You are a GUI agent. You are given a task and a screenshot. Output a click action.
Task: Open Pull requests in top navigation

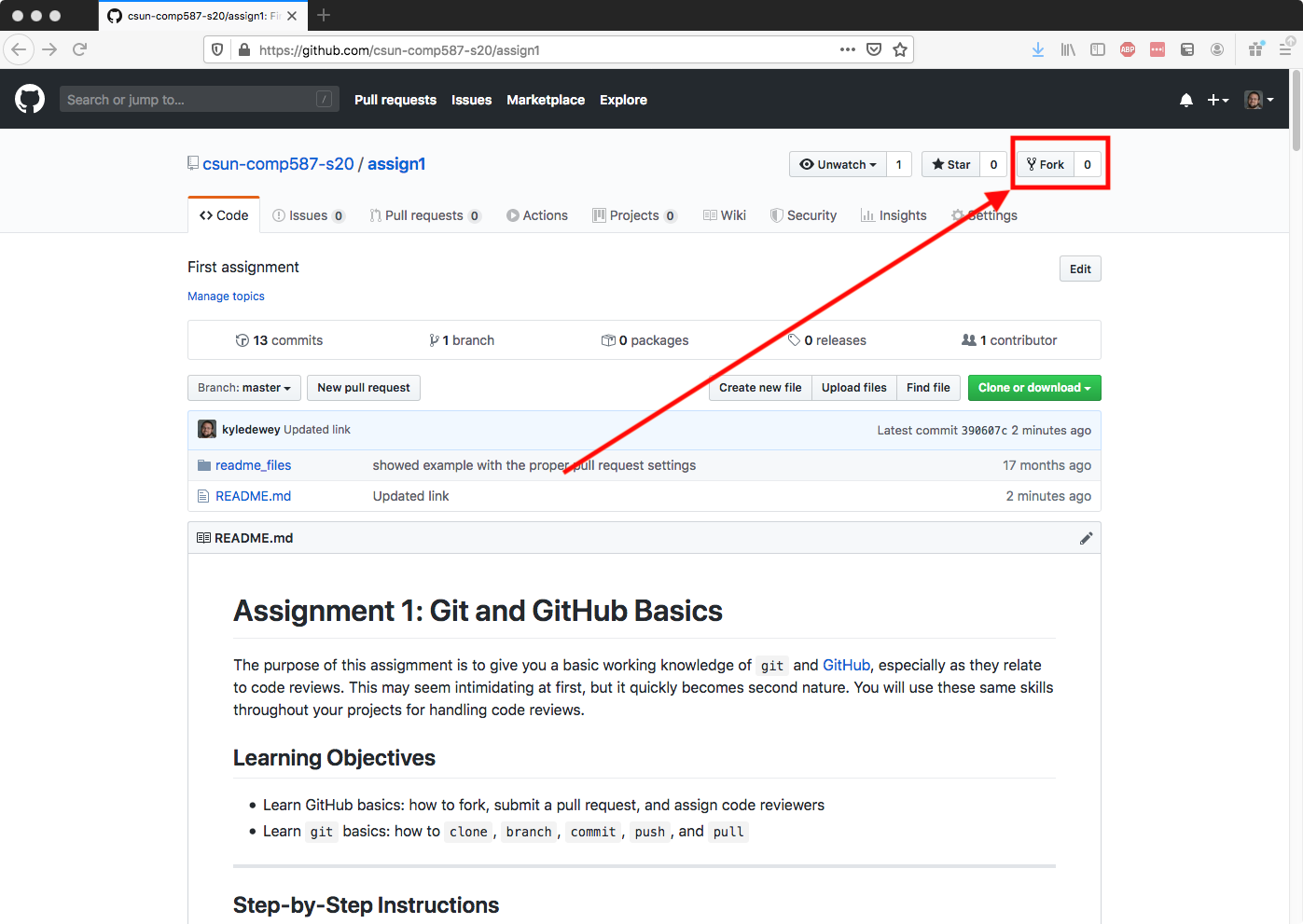[x=395, y=100]
